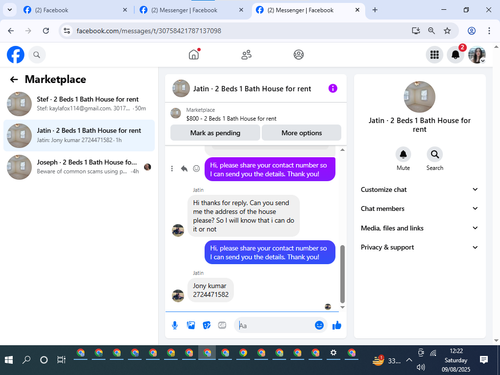Open the tab search dropdown in Chrome

tap(10, 10)
